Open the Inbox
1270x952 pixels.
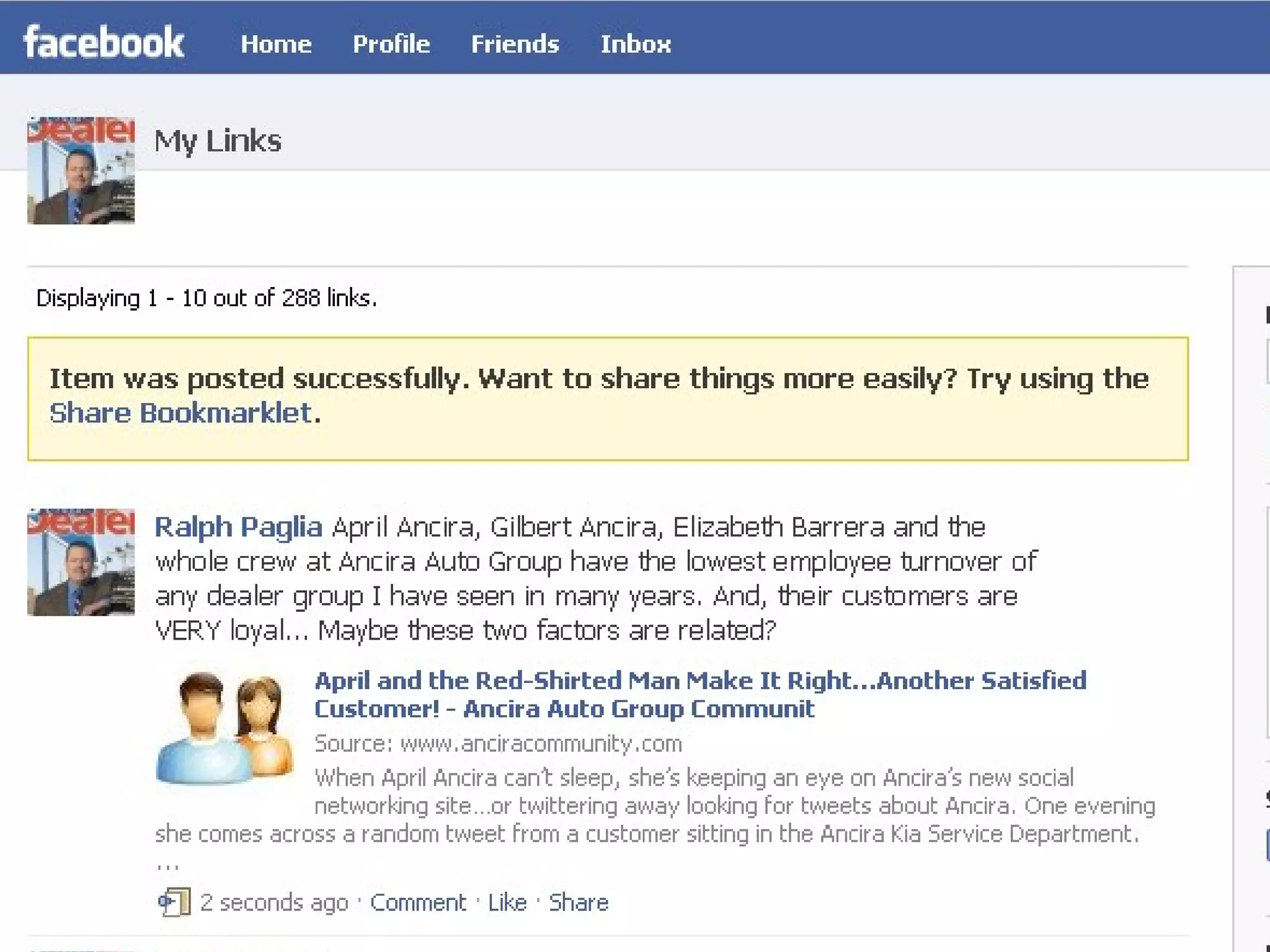[x=636, y=44]
